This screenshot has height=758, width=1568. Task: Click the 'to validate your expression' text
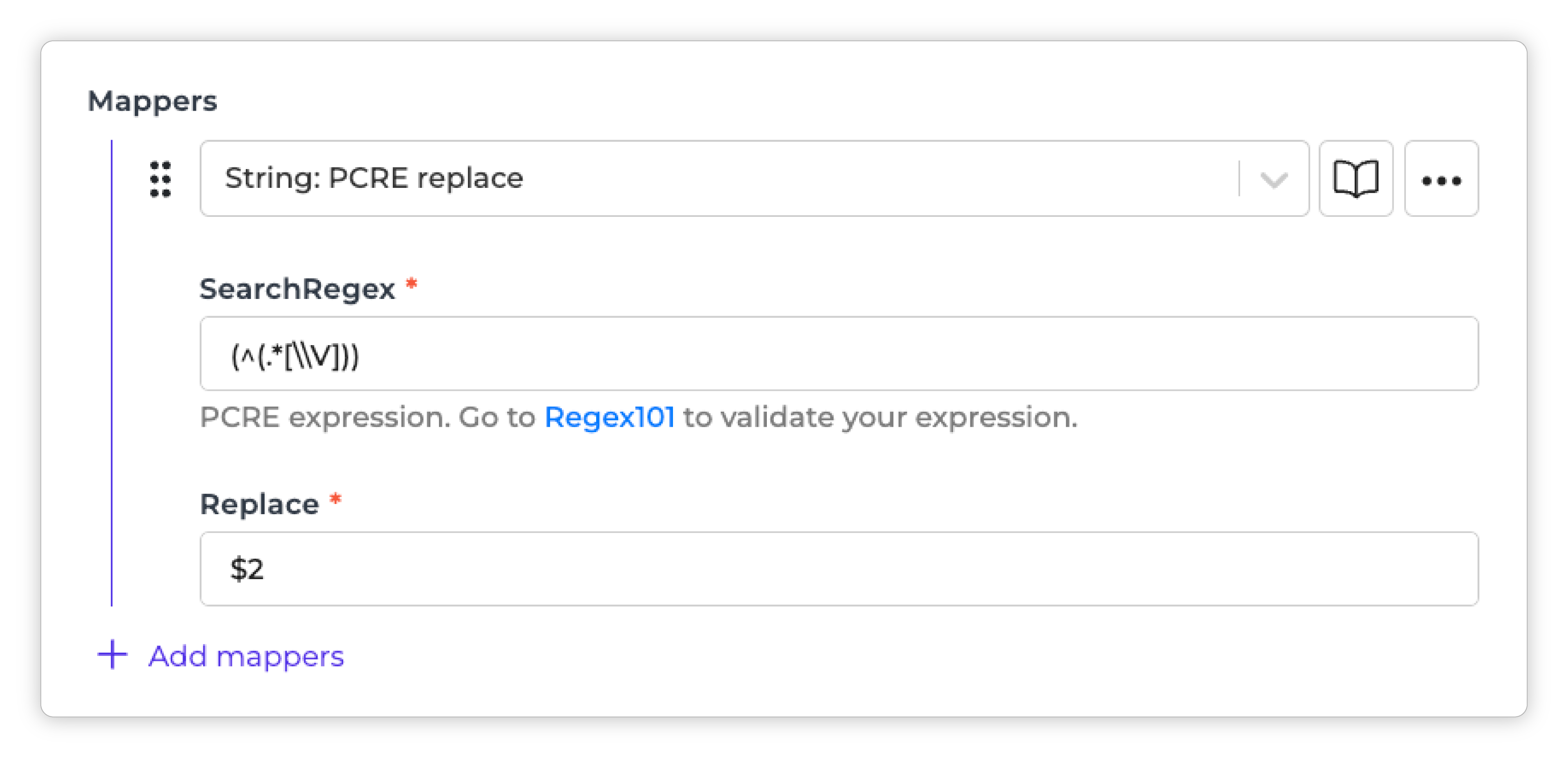tap(880, 418)
